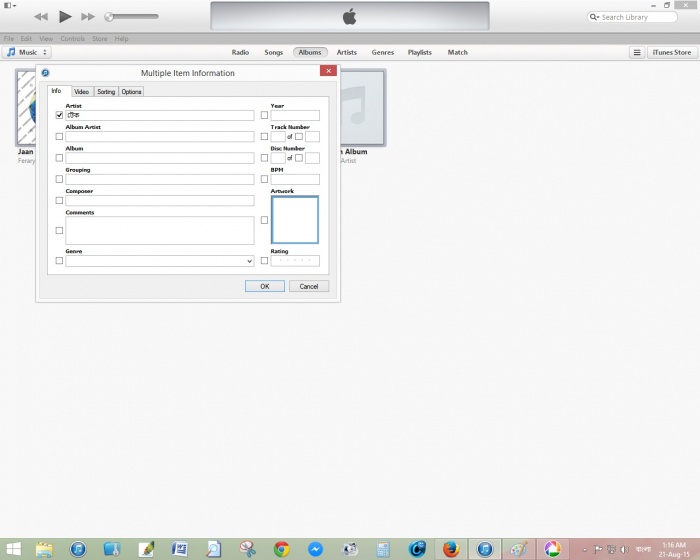700x560 pixels.
Task: Open the Edit menu
Action: 26,39
